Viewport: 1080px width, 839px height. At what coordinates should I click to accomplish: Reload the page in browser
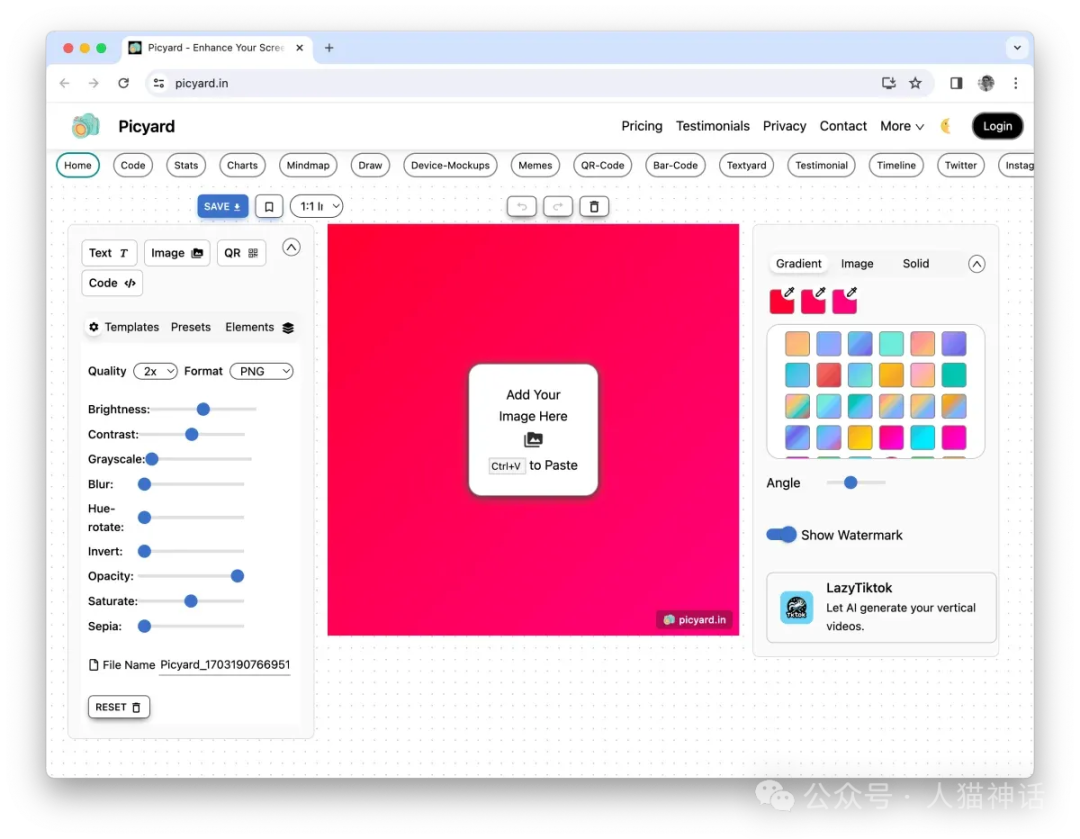(x=123, y=83)
